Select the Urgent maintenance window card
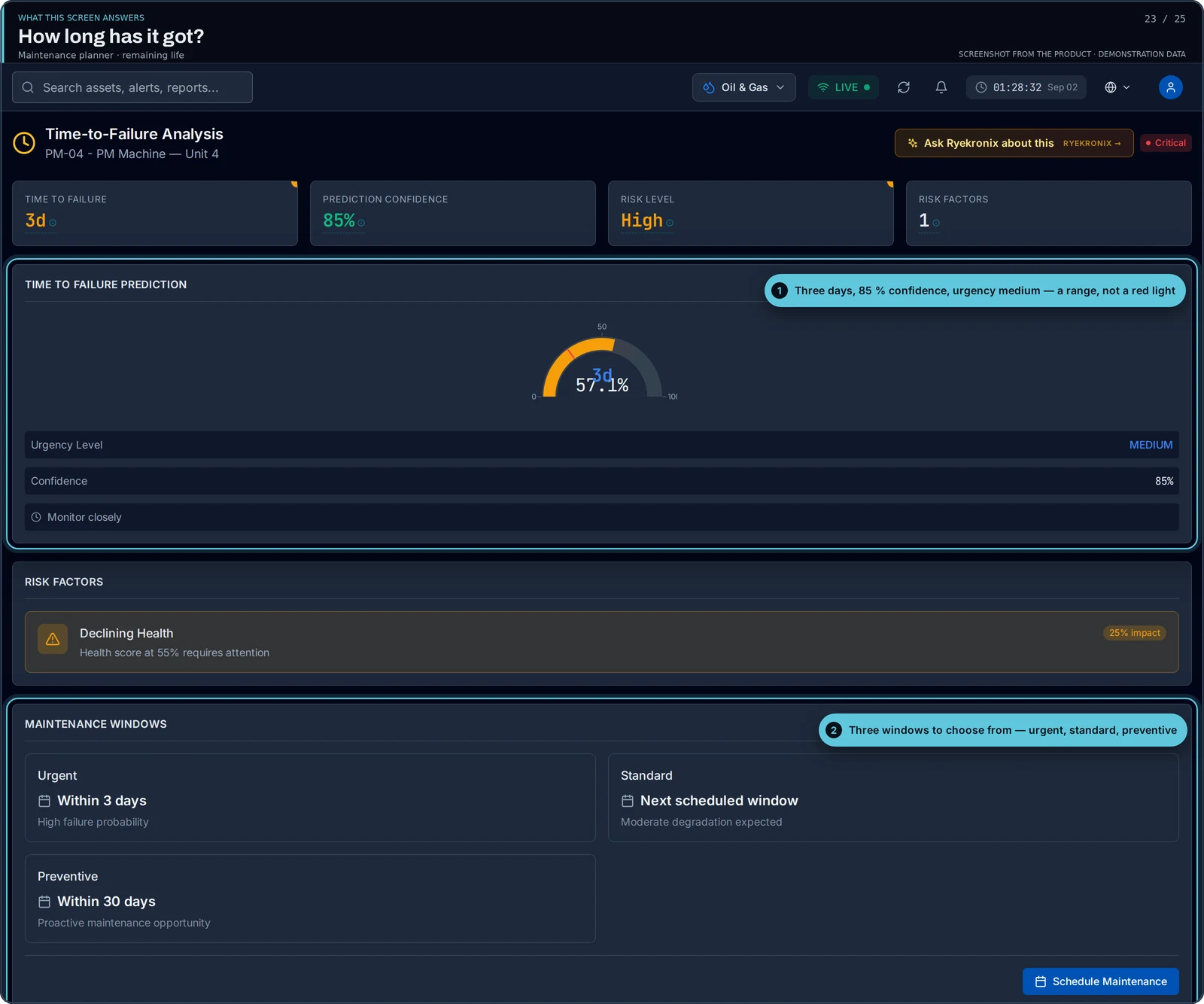This screenshot has width=1204, height=1004. [310, 798]
